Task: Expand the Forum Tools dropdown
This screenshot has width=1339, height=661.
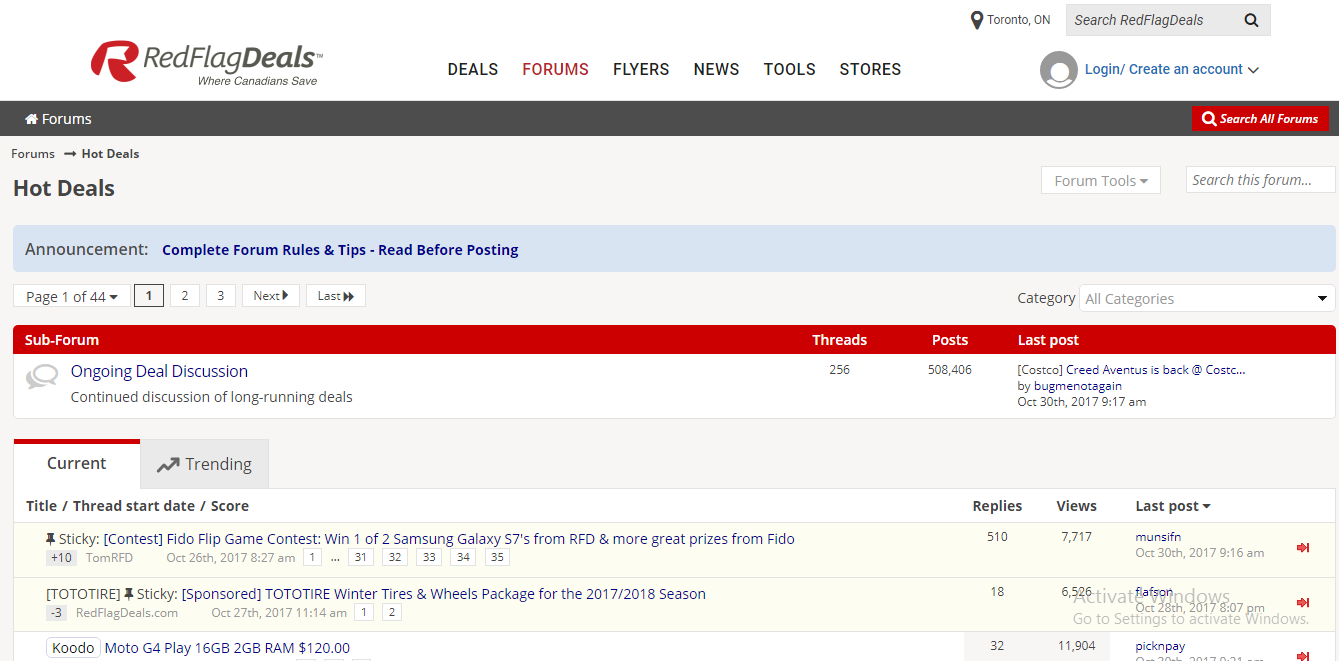Action: [x=1101, y=181]
